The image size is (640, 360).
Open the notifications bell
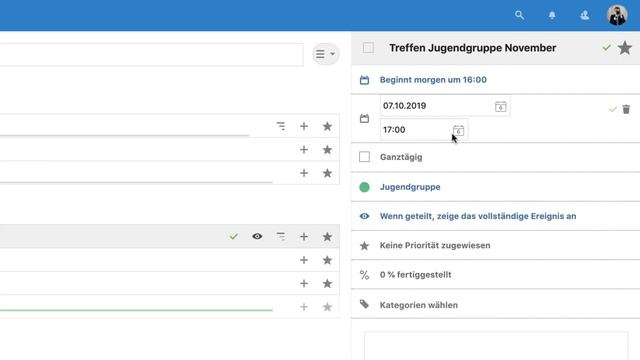pyautogui.click(x=552, y=15)
